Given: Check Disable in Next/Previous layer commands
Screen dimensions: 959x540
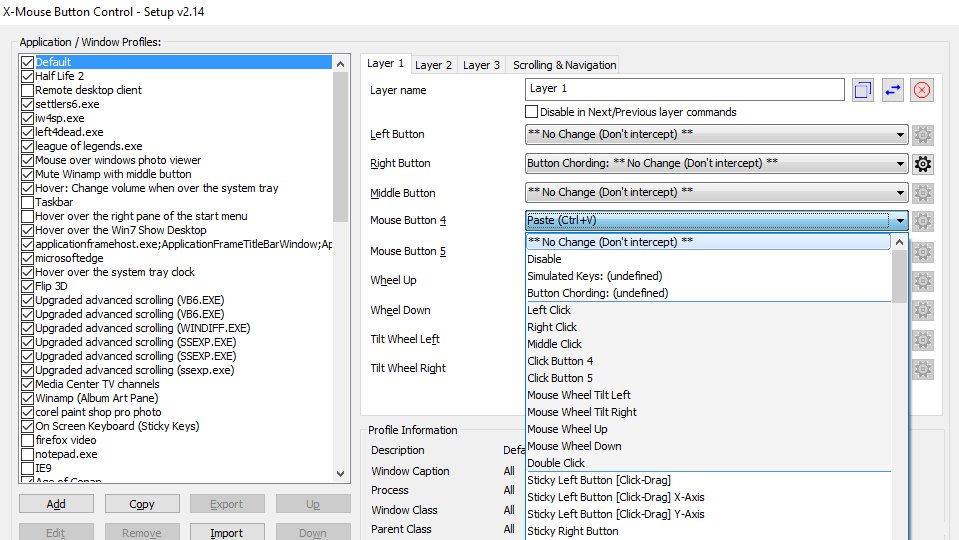Looking at the screenshot, I should (x=531, y=112).
